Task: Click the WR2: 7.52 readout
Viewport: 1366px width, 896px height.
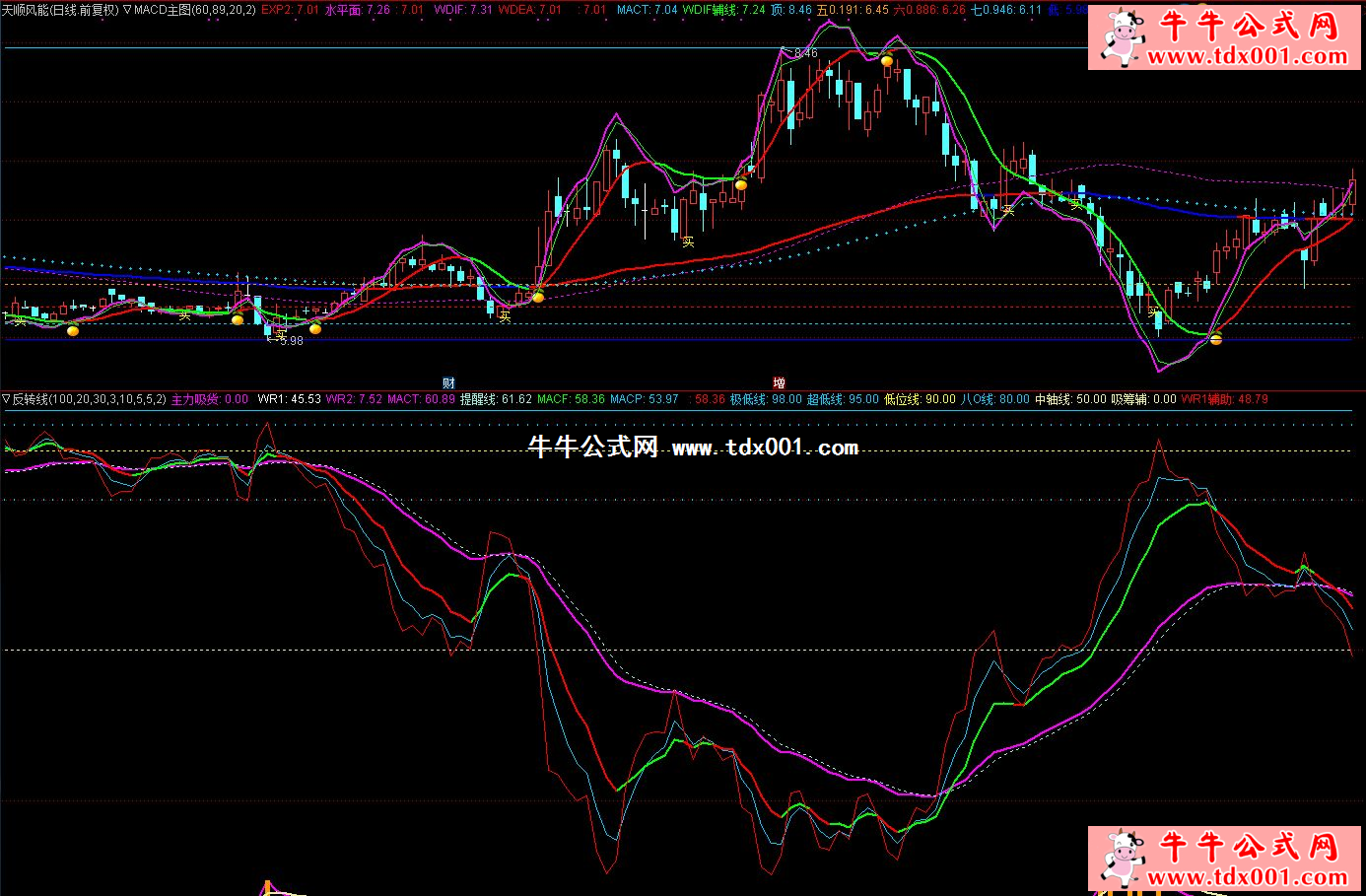Action: [x=354, y=399]
